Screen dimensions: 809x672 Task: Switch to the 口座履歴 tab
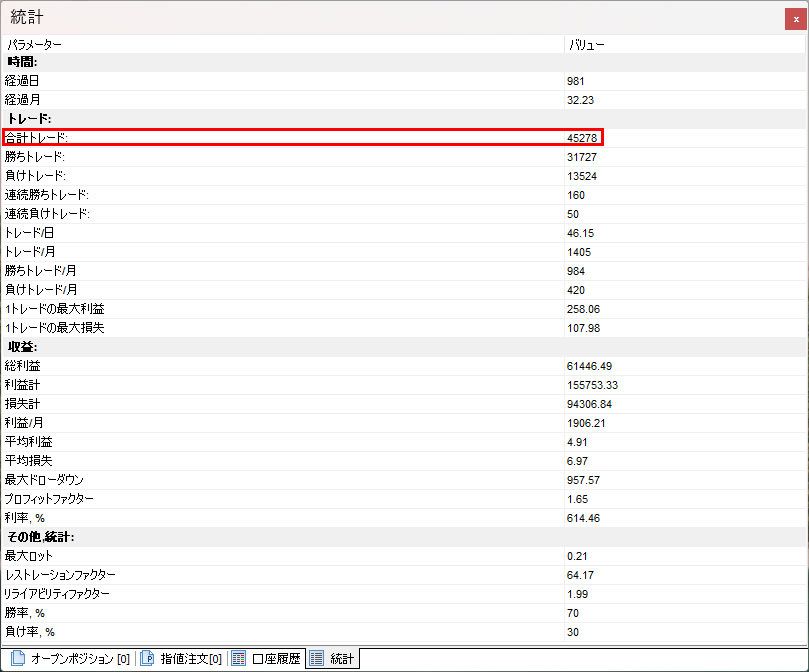[266, 659]
